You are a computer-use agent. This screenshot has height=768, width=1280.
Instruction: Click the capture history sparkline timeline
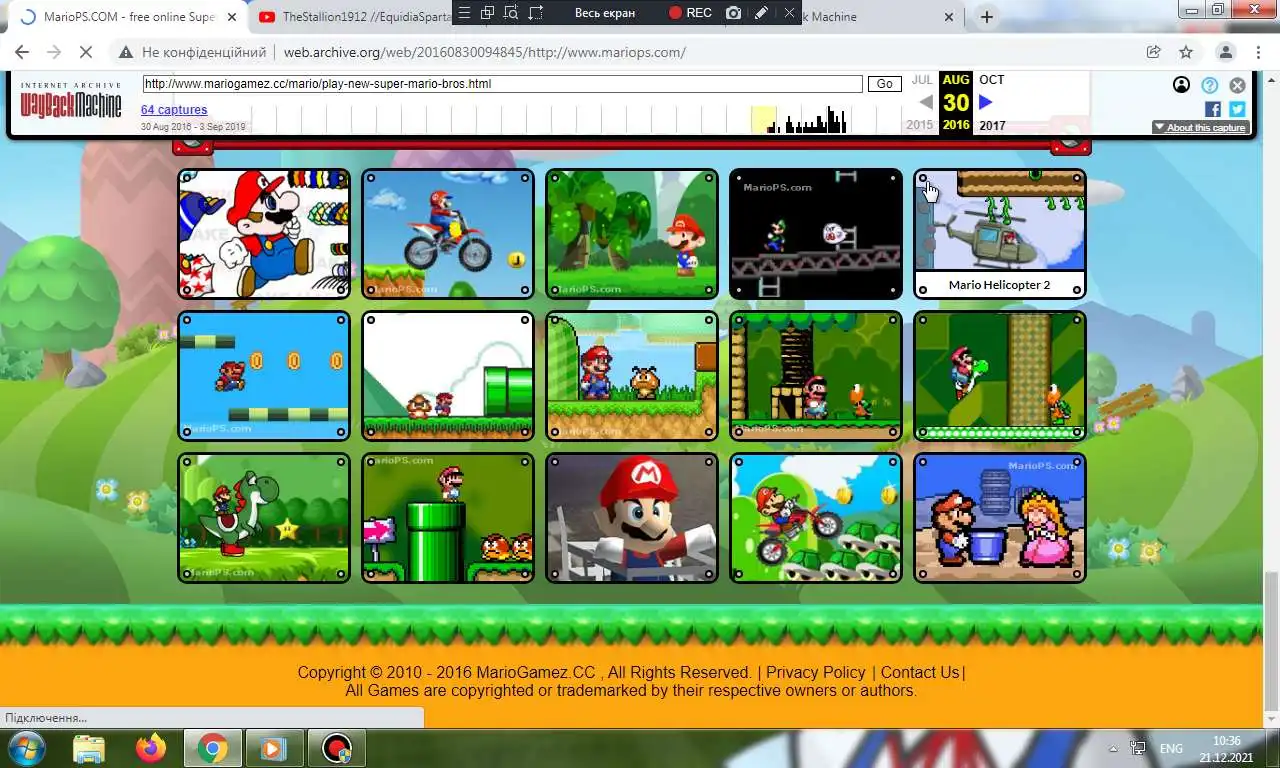pyautogui.click(x=576, y=120)
